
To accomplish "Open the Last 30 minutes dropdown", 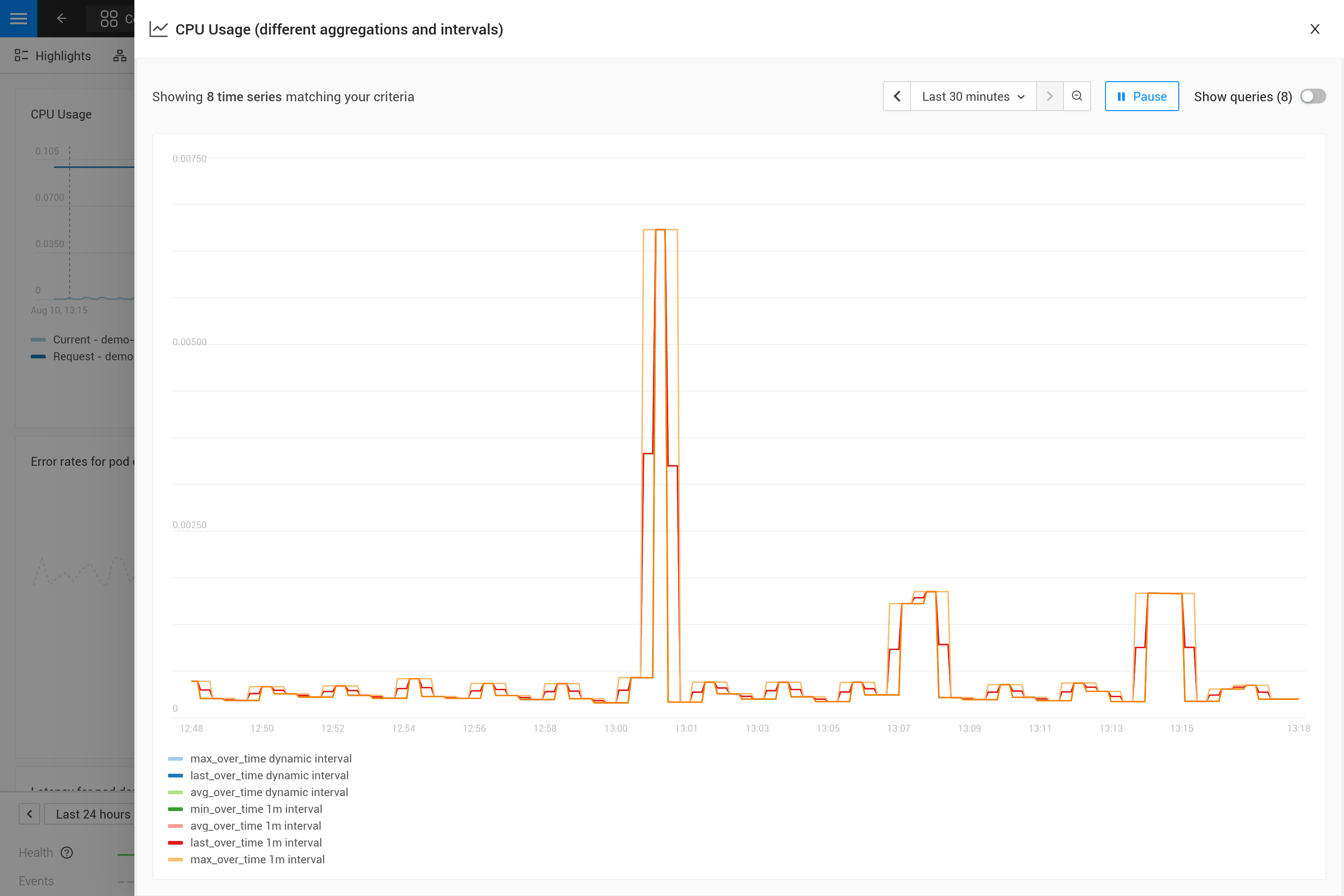I will (x=973, y=96).
